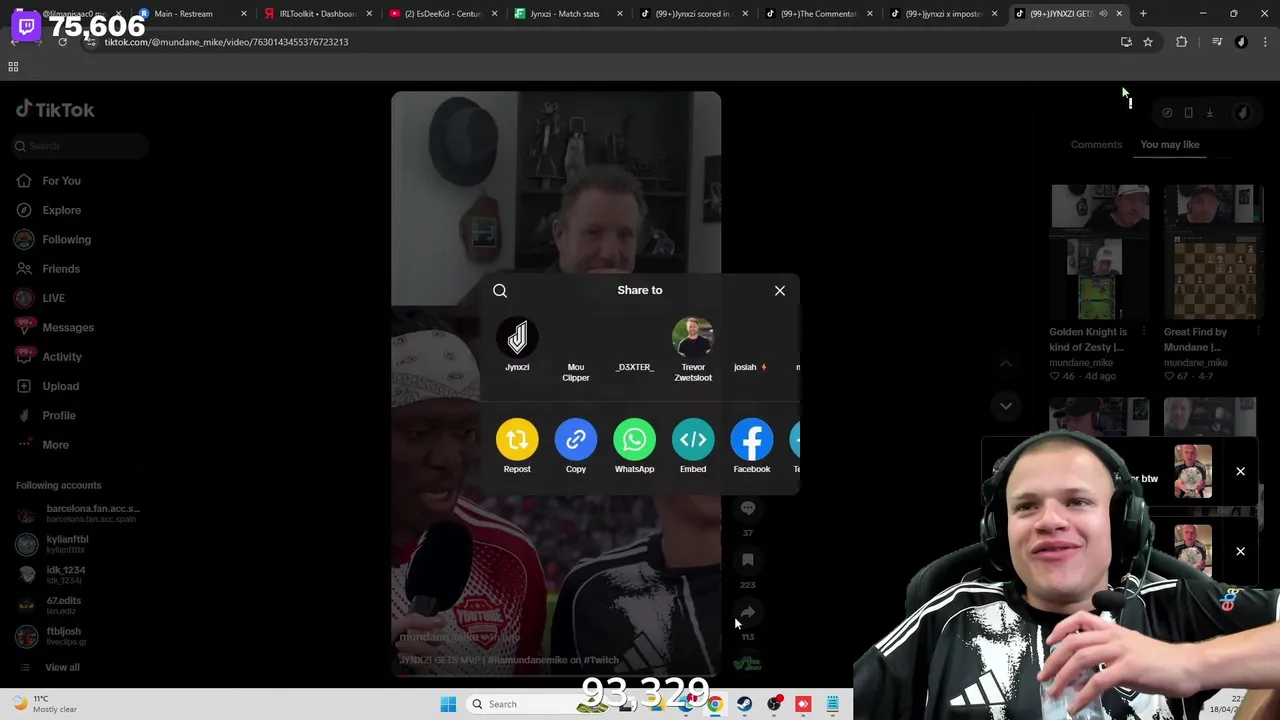Click the TikTok logo

pos(55,110)
